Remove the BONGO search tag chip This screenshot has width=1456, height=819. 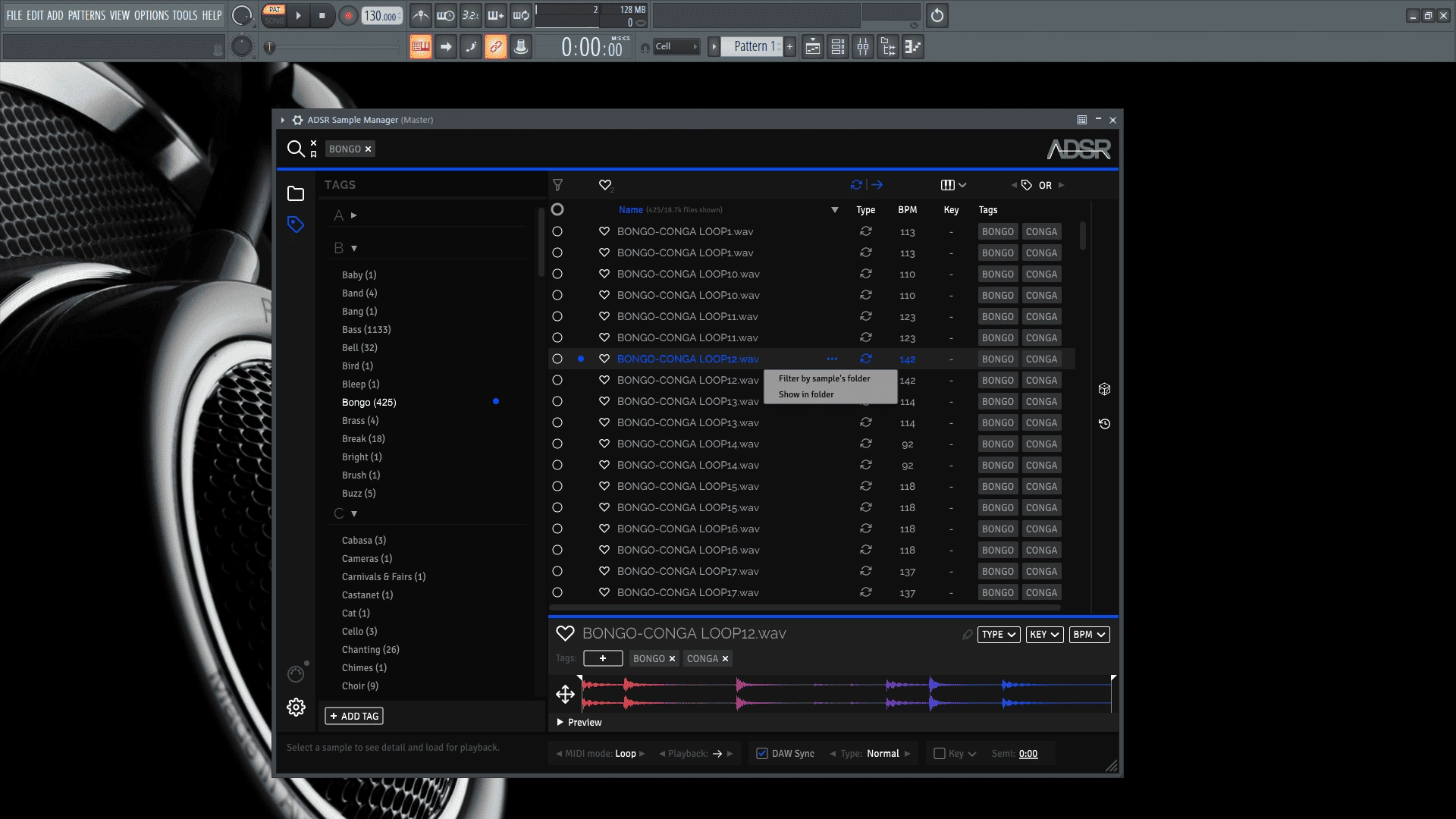coord(369,149)
